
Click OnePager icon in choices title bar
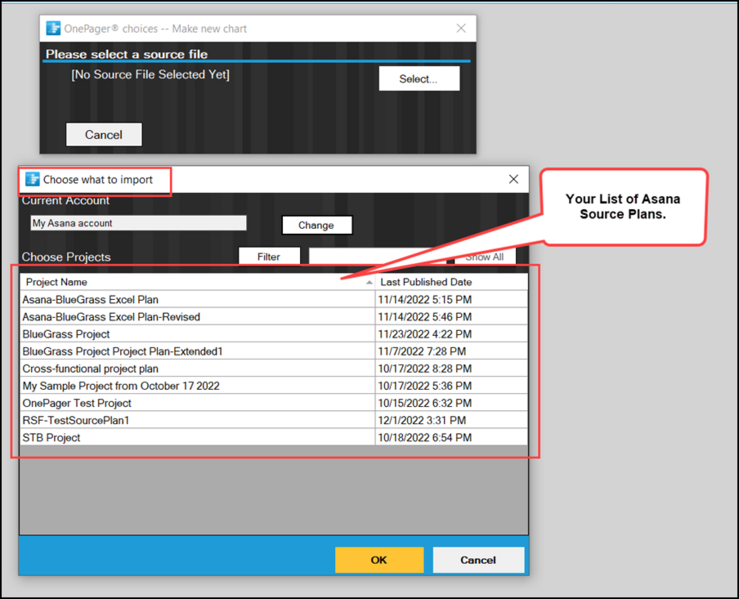point(53,28)
